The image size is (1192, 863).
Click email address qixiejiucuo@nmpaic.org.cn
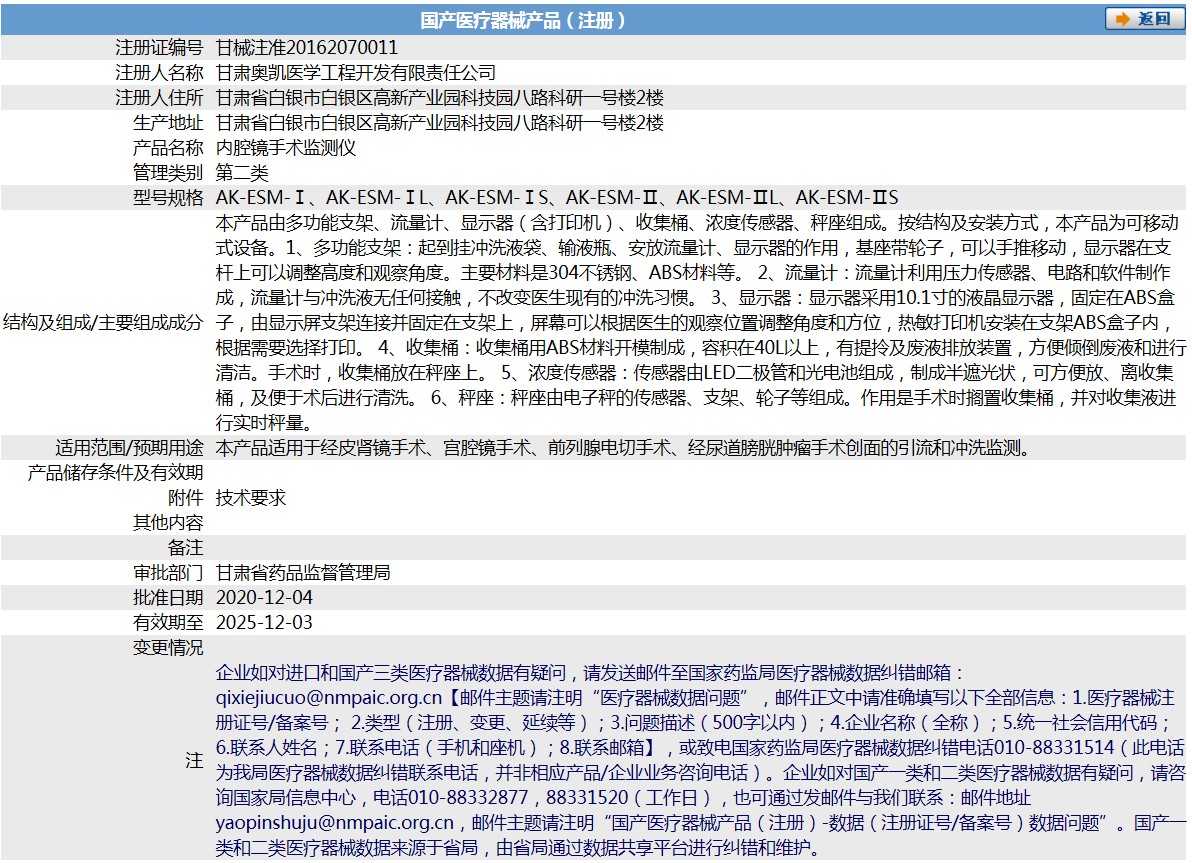click(328, 698)
